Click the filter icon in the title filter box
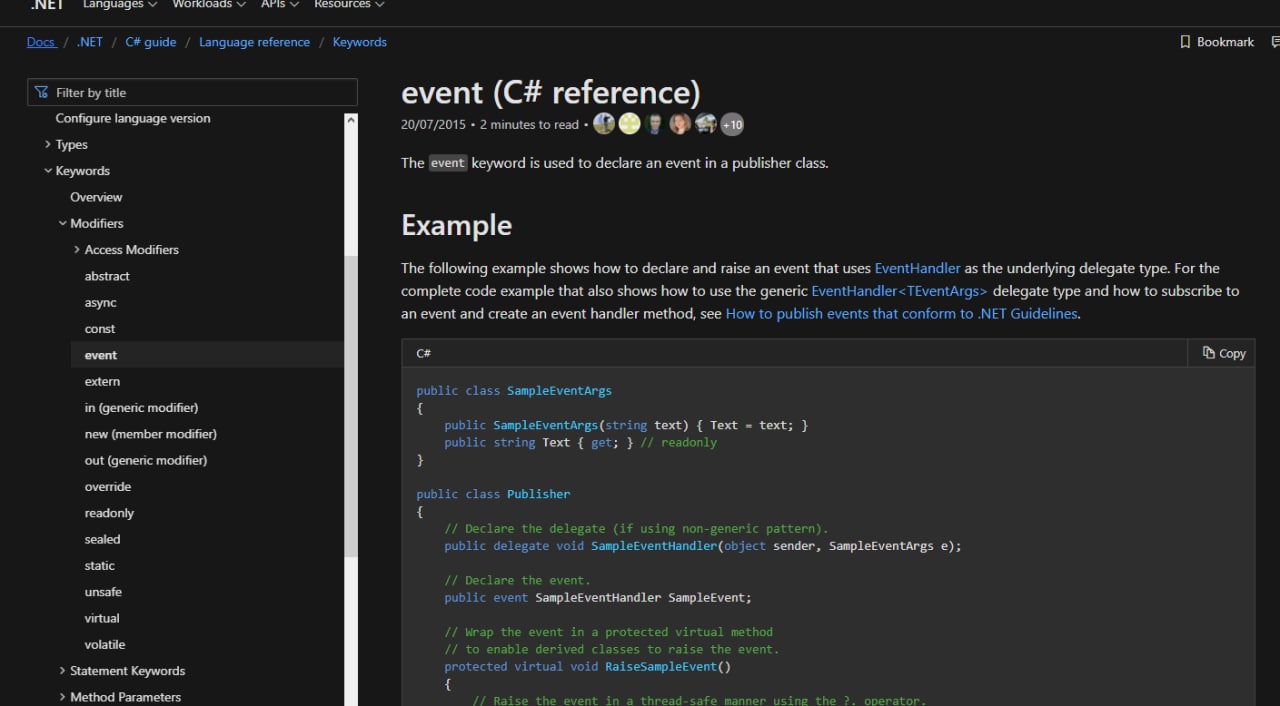The image size is (1280, 706). point(41,92)
